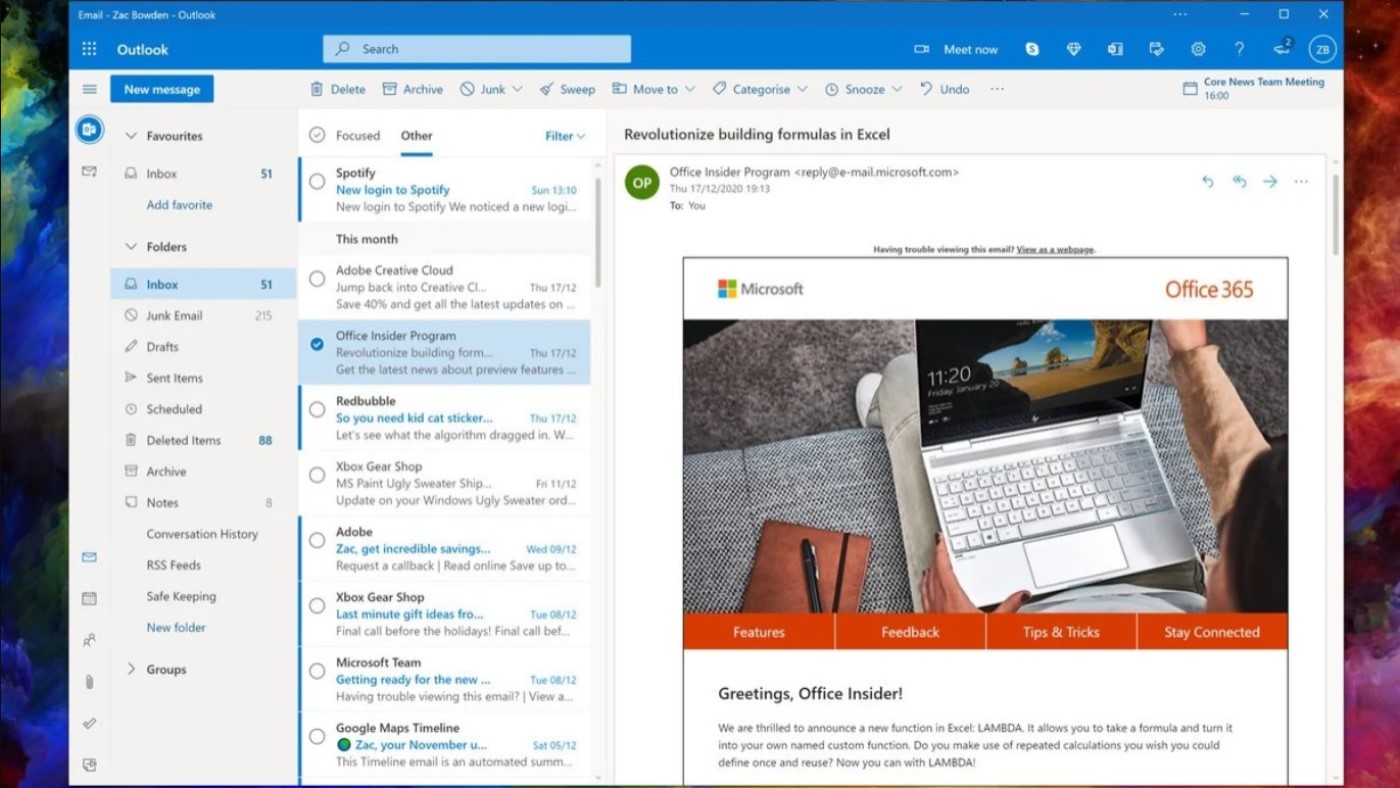Screen dimensions: 1400x788
Task: Start a Skype call from the header
Action: point(1032,49)
